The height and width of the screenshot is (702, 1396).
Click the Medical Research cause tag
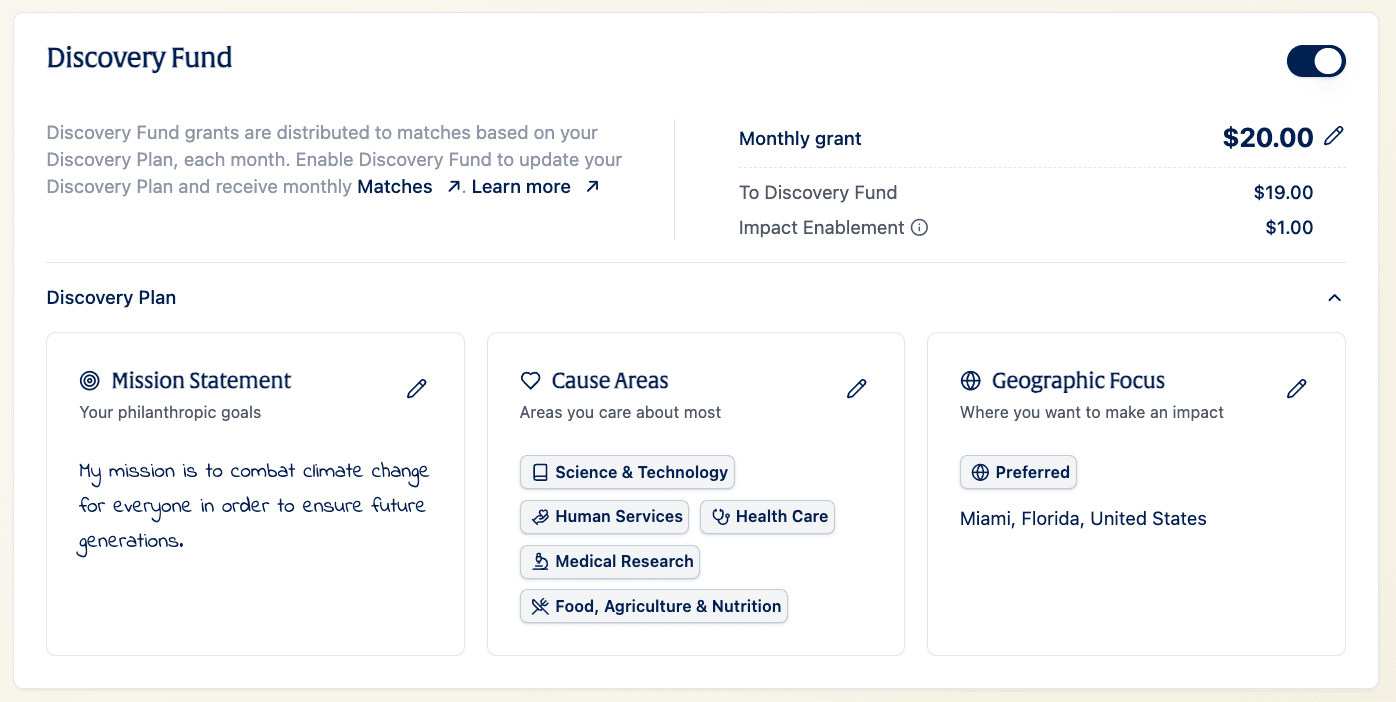(x=610, y=562)
